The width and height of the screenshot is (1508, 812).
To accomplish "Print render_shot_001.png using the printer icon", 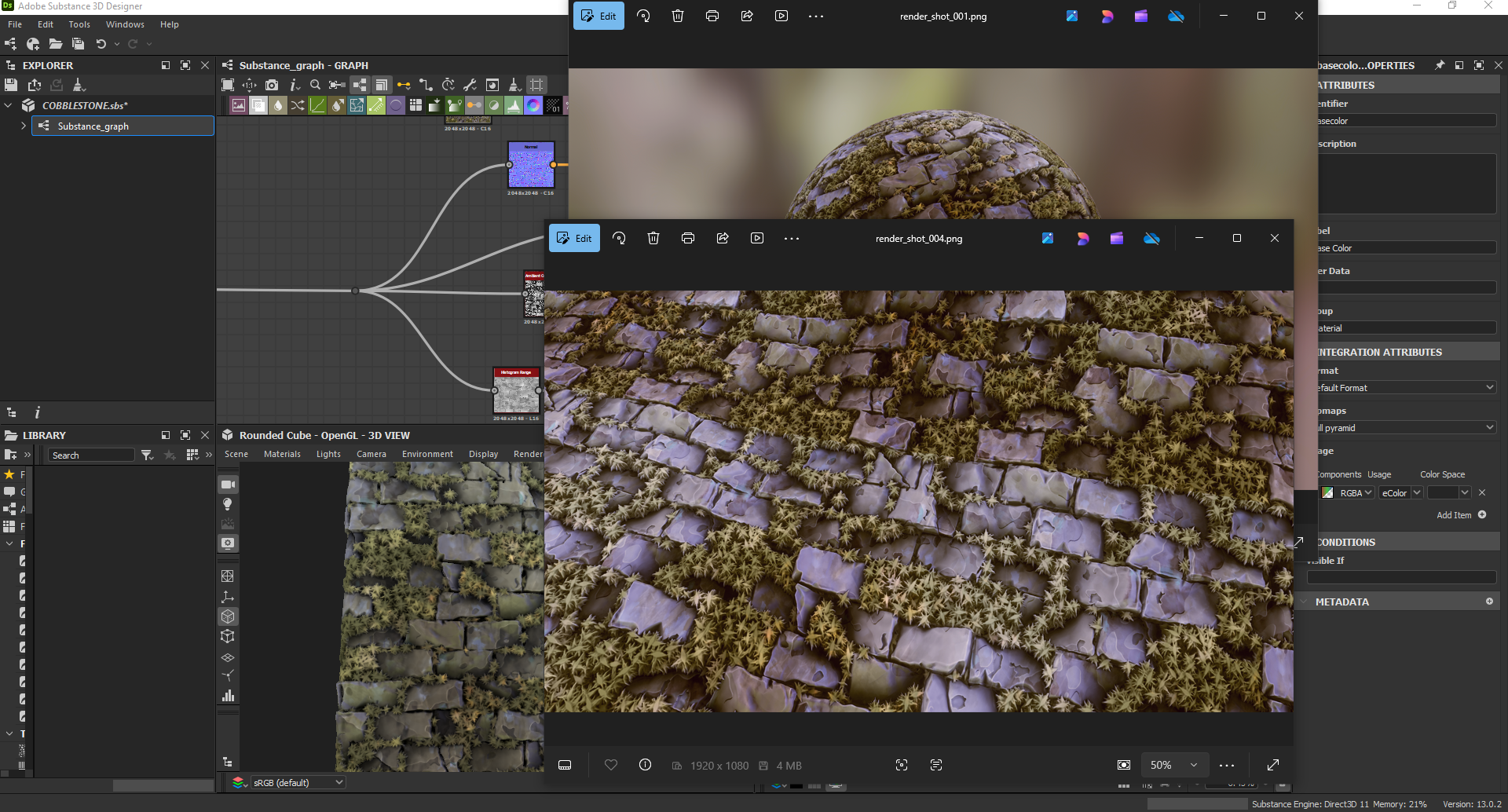I will [x=712, y=16].
